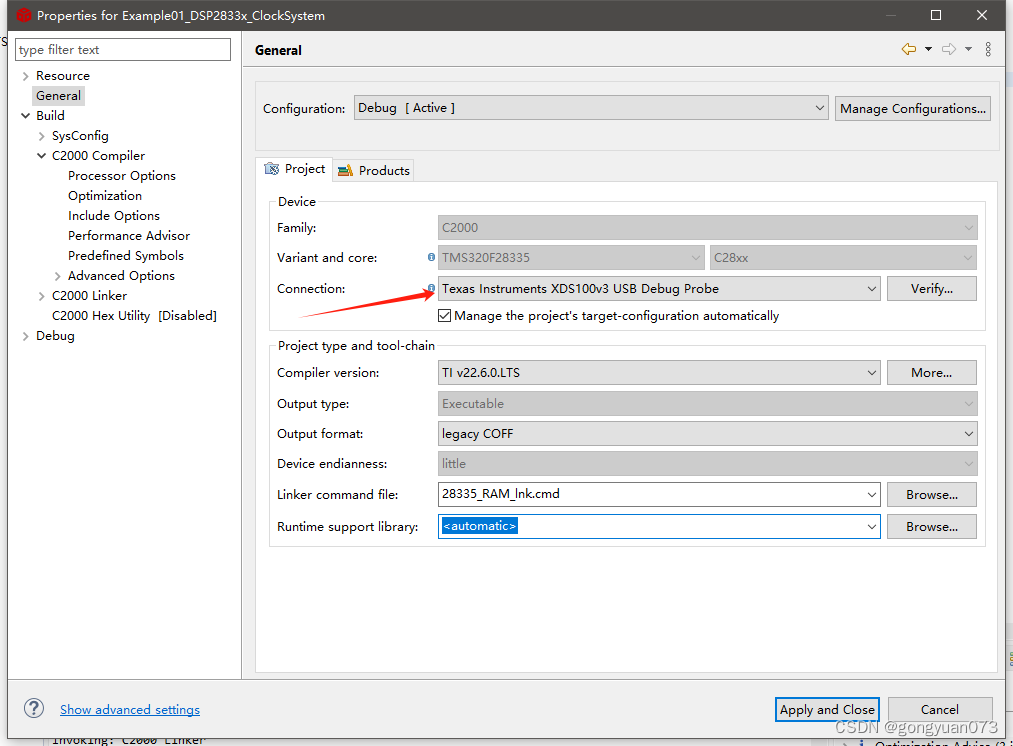Click the Products tab icon
The height and width of the screenshot is (746, 1013).
pyautogui.click(x=346, y=171)
